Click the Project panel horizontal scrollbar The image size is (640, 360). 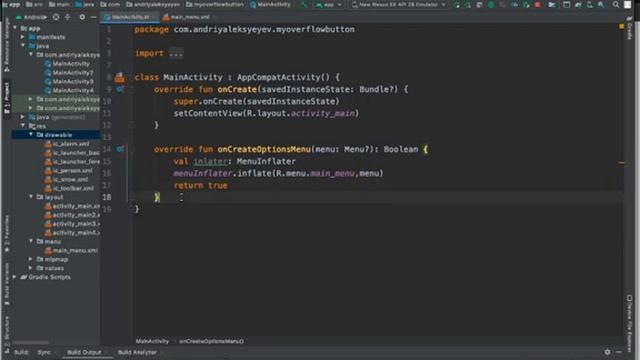tap(31, 342)
